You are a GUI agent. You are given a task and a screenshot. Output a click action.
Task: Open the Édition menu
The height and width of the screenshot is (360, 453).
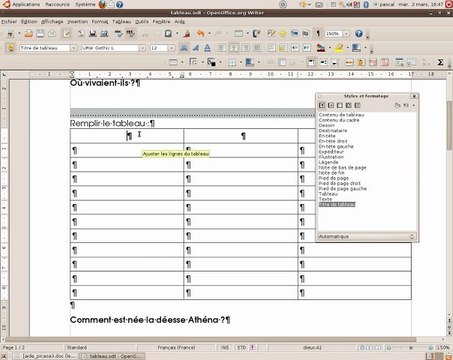pos(29,22)
